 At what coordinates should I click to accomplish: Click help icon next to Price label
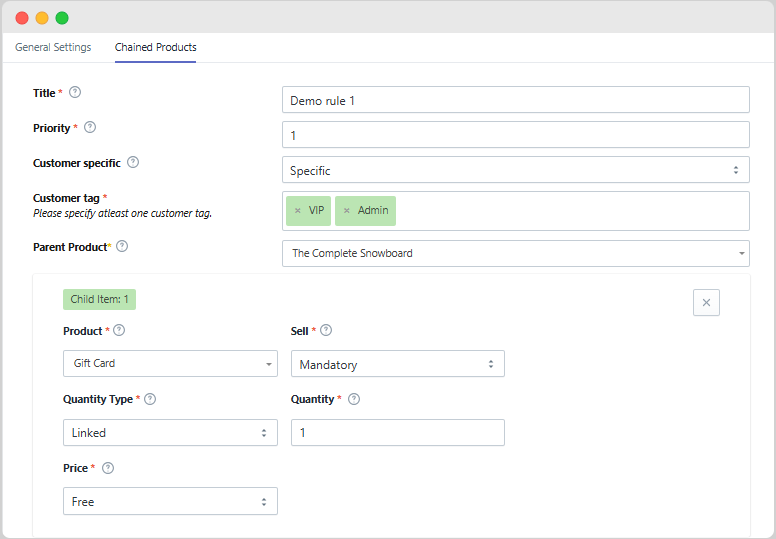108,468
